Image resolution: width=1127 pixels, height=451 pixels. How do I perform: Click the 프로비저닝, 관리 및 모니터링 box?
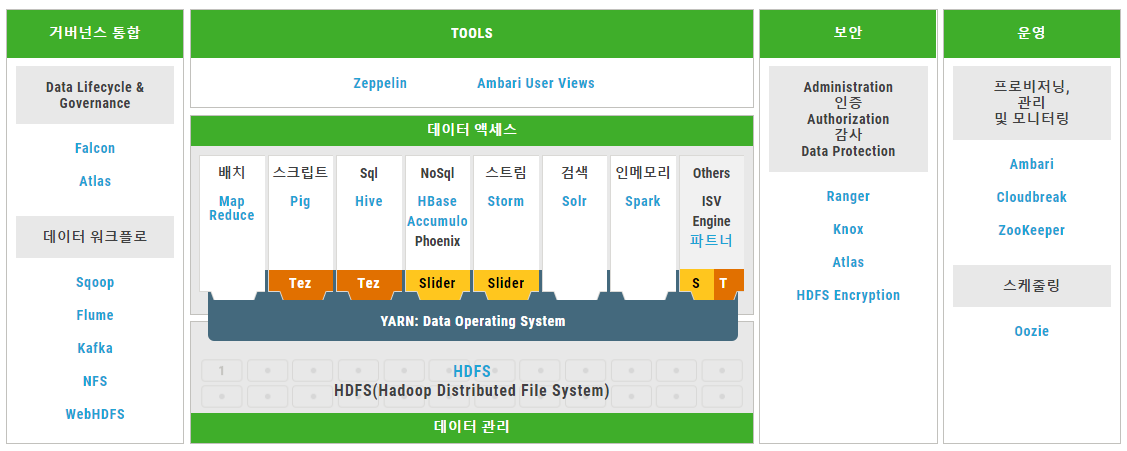tap(1032, 103)
